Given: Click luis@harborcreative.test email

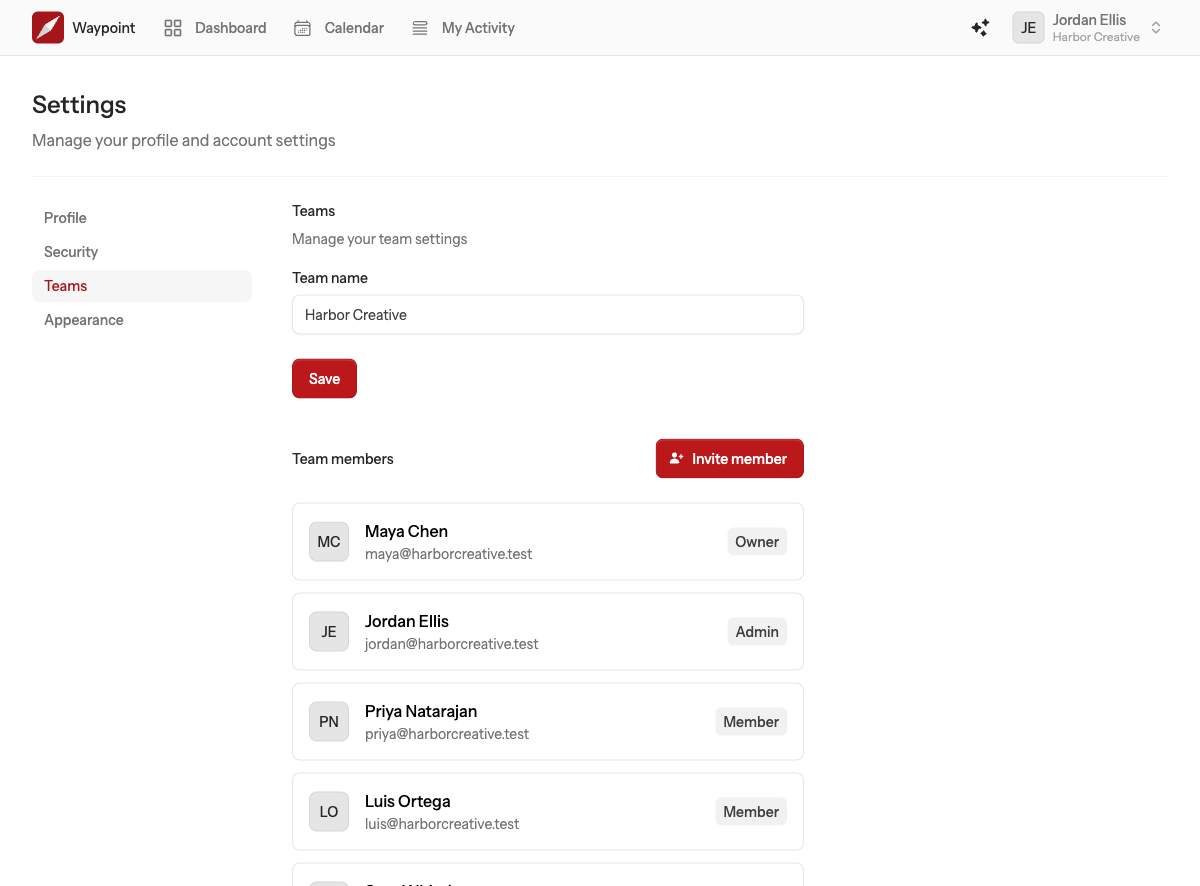Looking at the screenshot, I should (x=442, y=824).
